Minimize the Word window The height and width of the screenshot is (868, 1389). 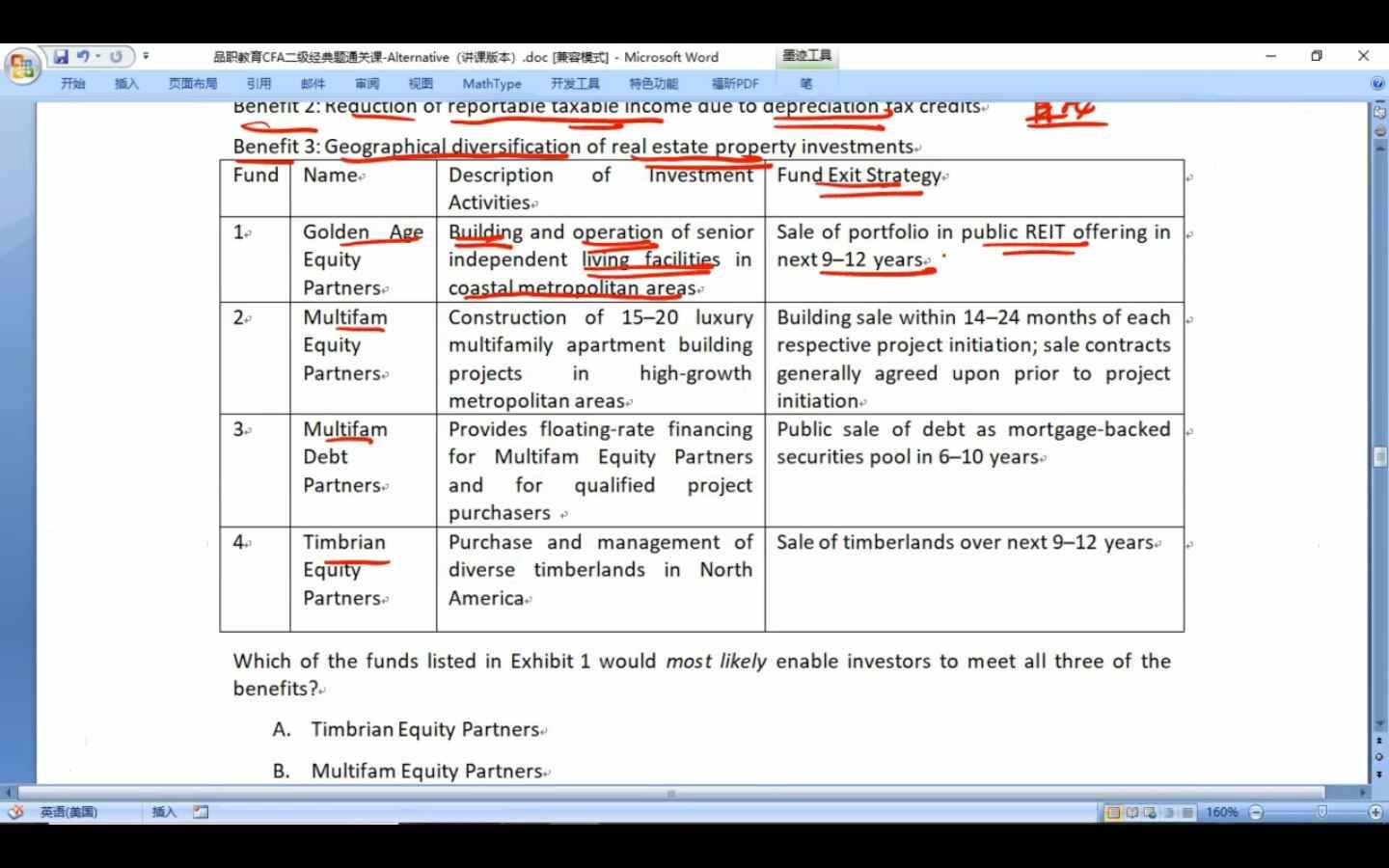coord(1270,56)
